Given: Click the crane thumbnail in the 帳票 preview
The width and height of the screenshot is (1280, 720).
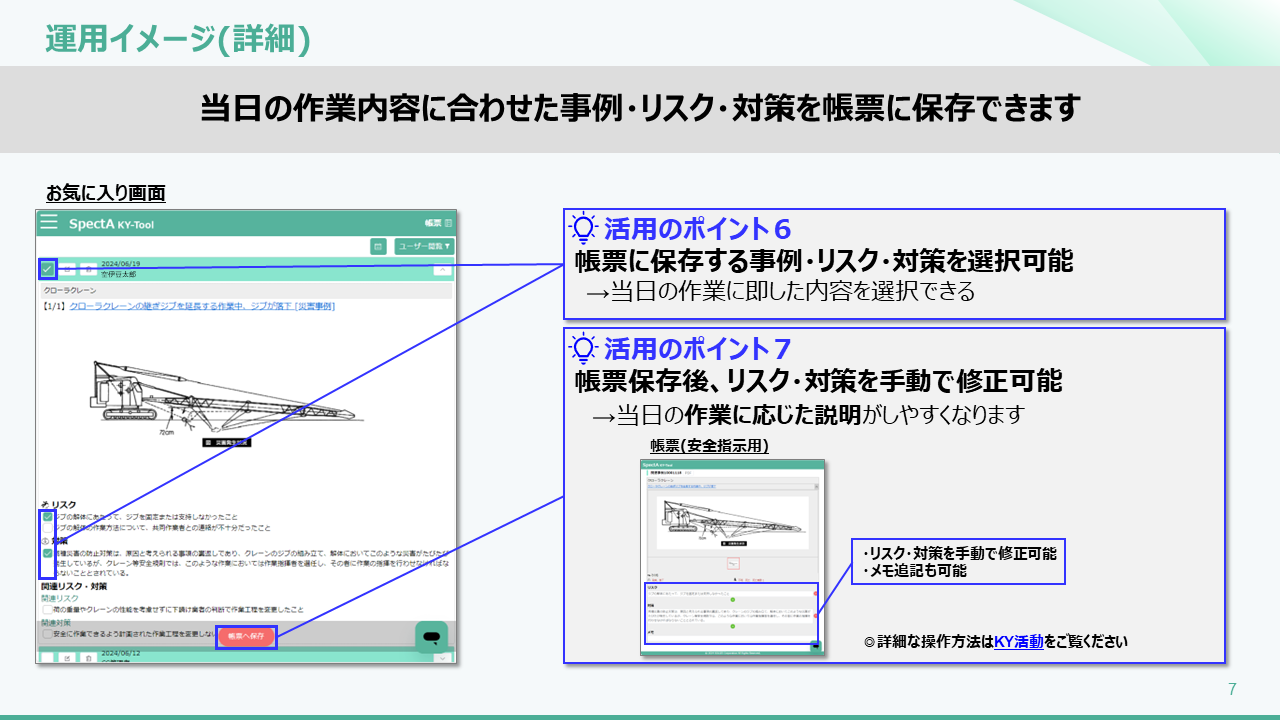Looking at the screenshot, I should pyautogui.click(x=732, y=522).
